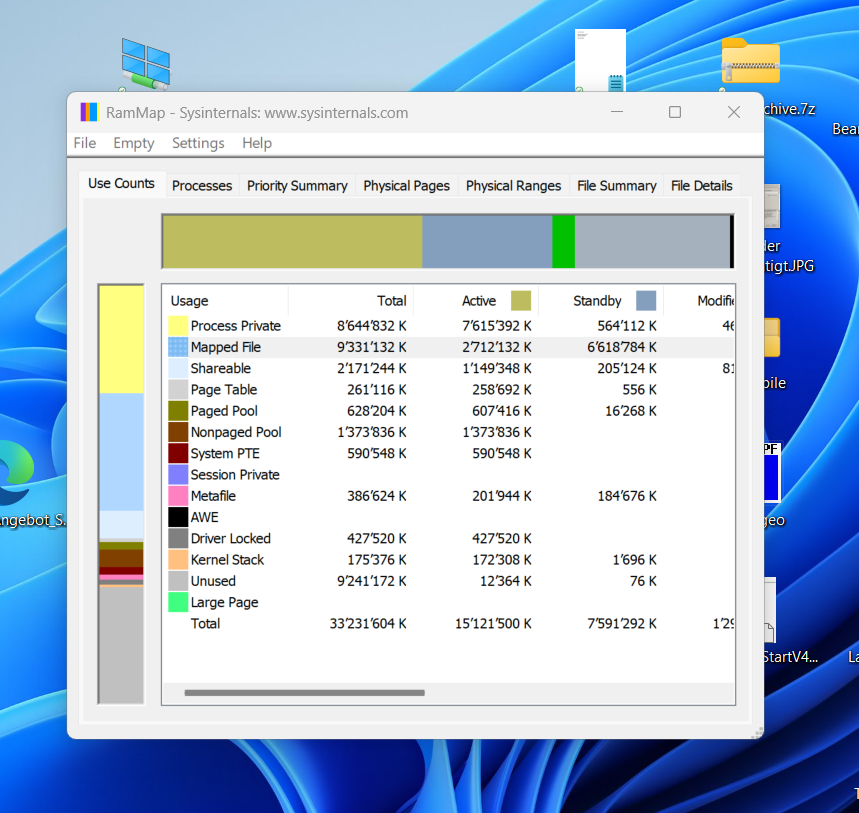Click the RamMap app icon in title bar

point(89,112)
